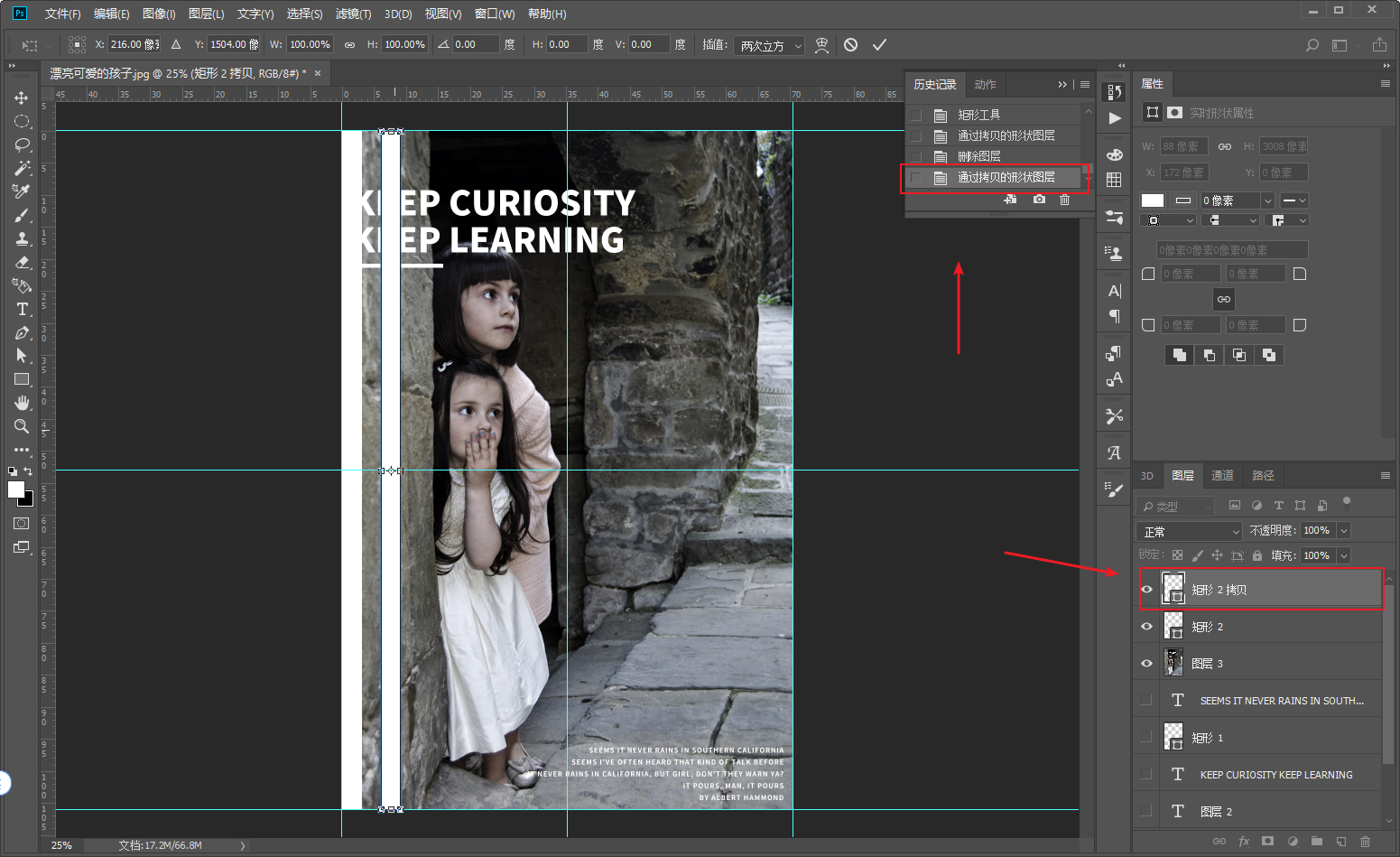Toggle Quick Mask mode icon
The width and height of the screenshot is (1400, 857).
click(22, 524)
